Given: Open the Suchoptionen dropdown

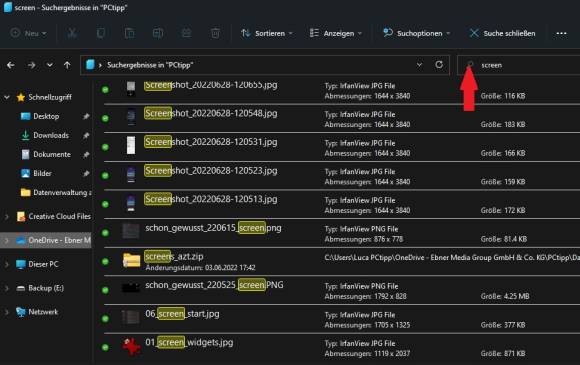Looking at the screenshot, I should tap(417, 33).
